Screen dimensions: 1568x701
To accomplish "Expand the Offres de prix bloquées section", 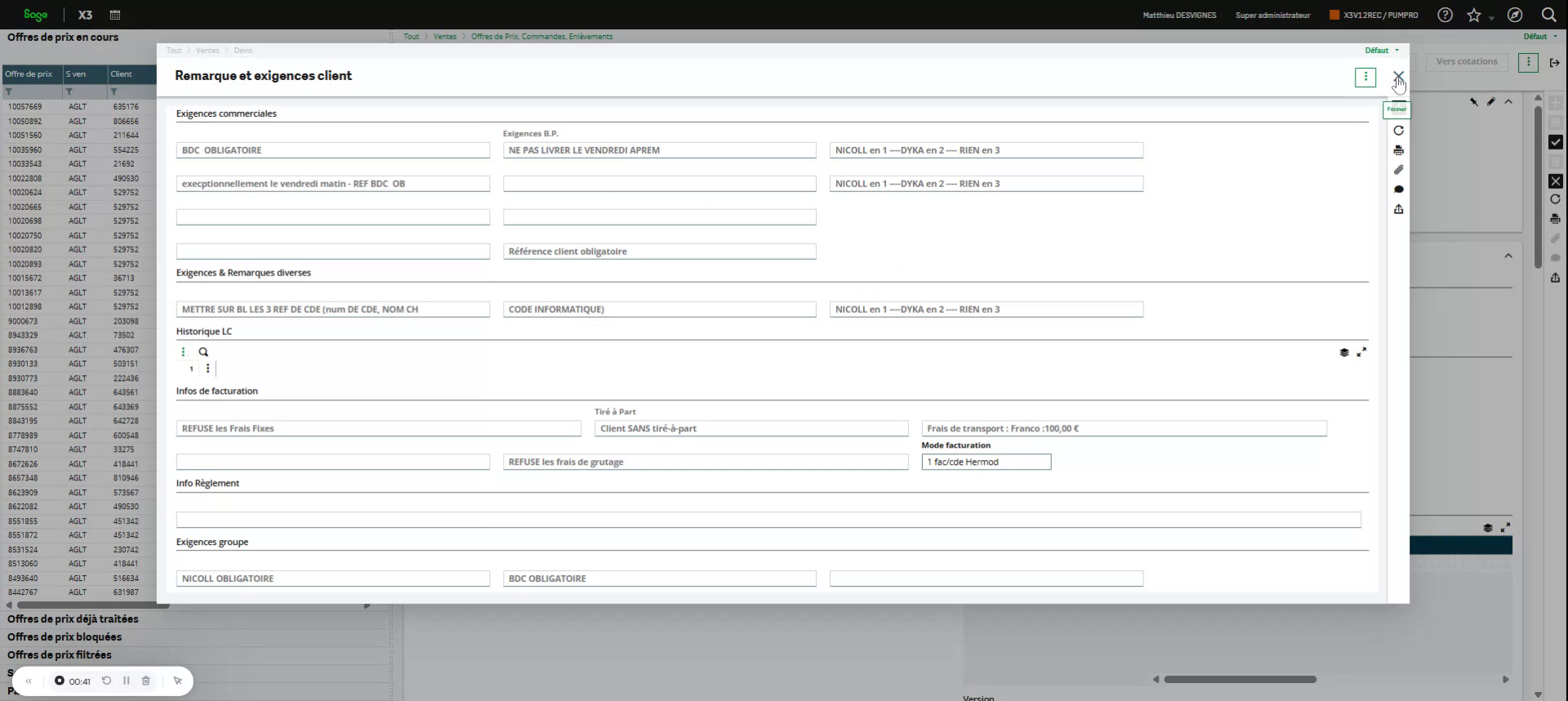I will point(65,637).
